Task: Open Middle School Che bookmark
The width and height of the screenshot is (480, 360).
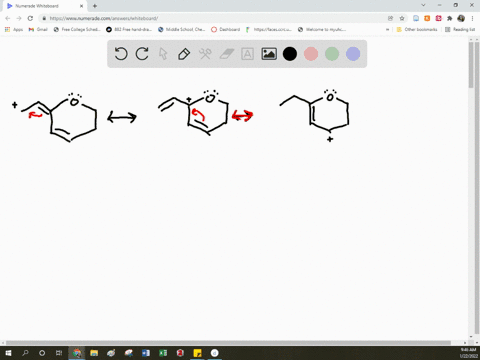Action: pos(182,29)
